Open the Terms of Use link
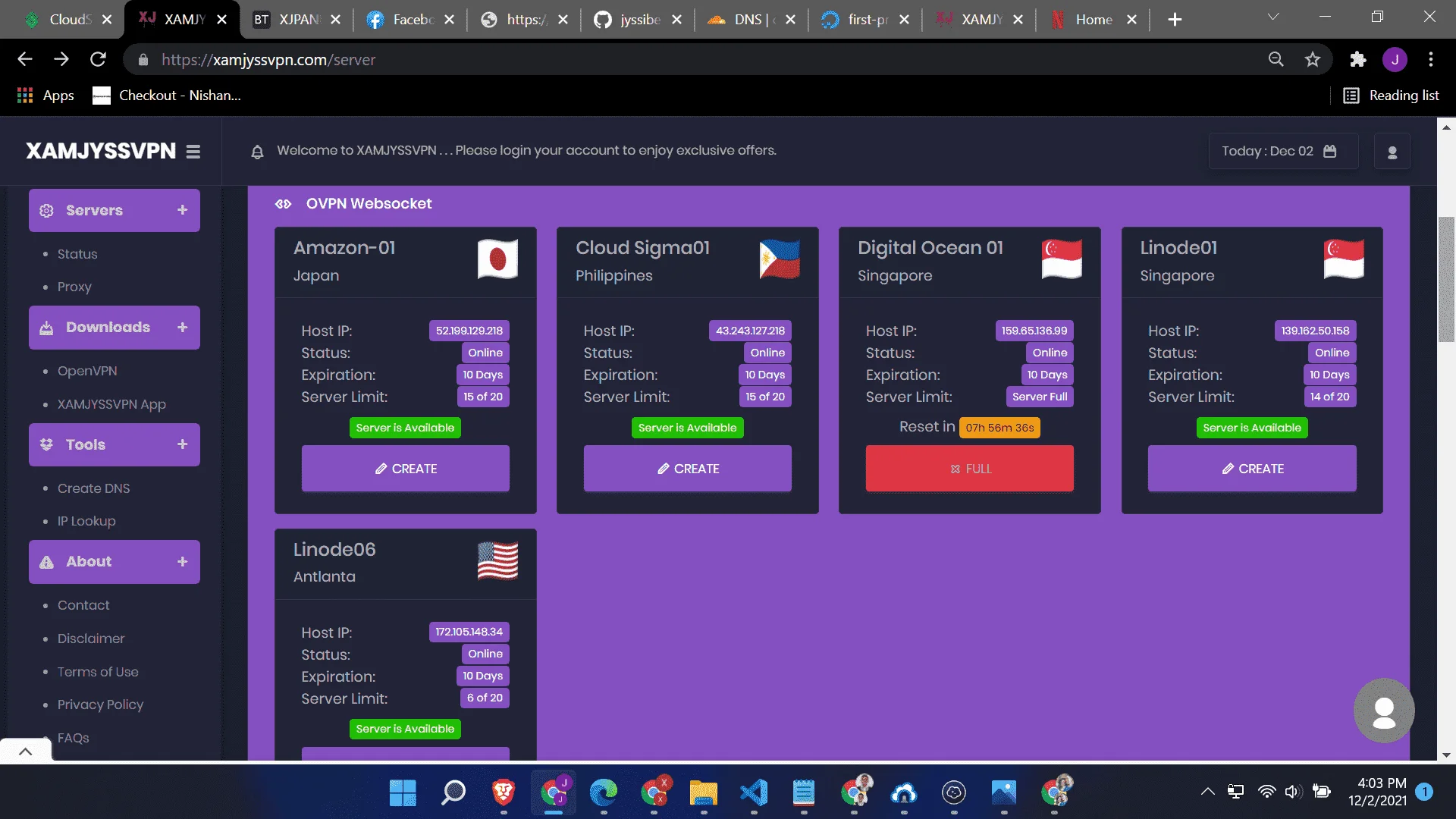The image size is (1456, 819). [x=98, y=672]
